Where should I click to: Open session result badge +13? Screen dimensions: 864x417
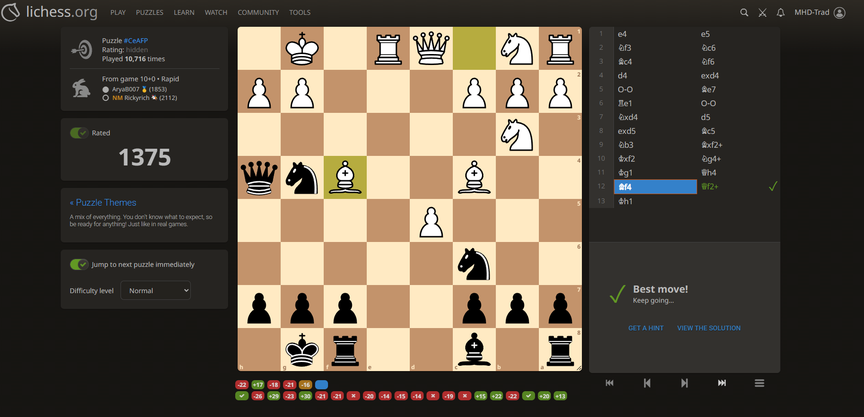pyautogui.click(x=560, y=396)
